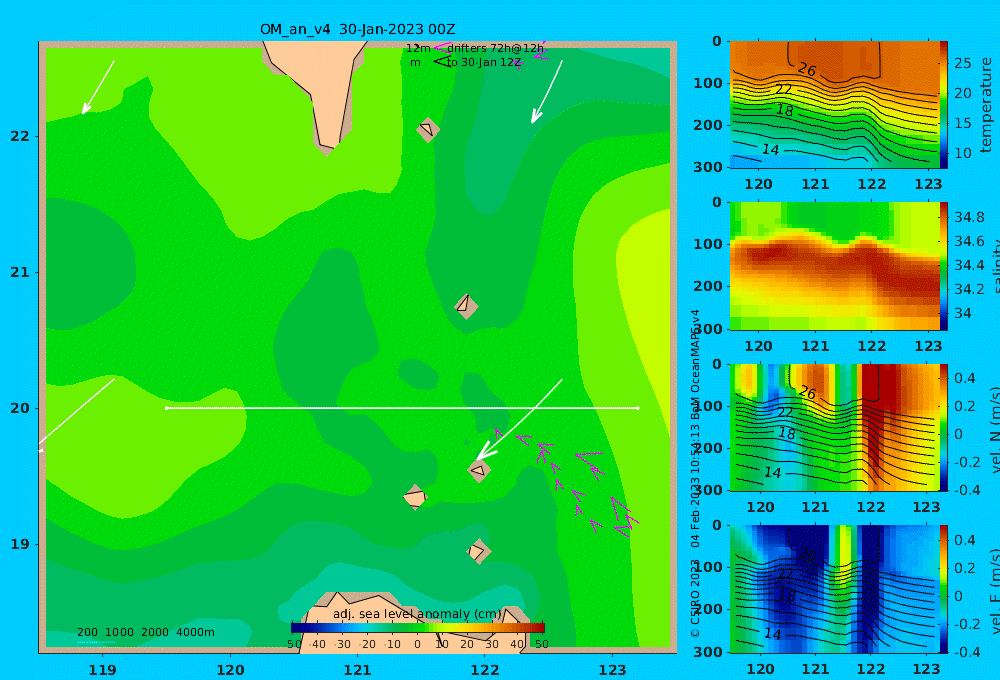
Task: Click the black arrow legend symbol beside 'to 30-Jan 12Z'
Action: click(441, 62)
